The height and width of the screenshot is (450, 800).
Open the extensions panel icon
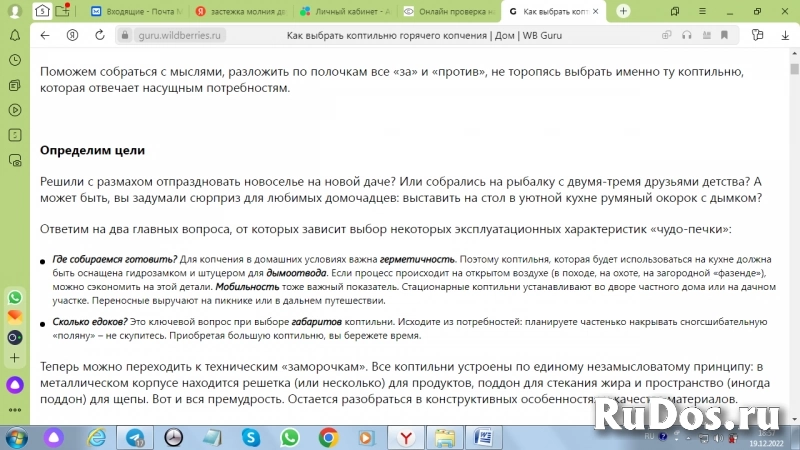tap(758, 35)
